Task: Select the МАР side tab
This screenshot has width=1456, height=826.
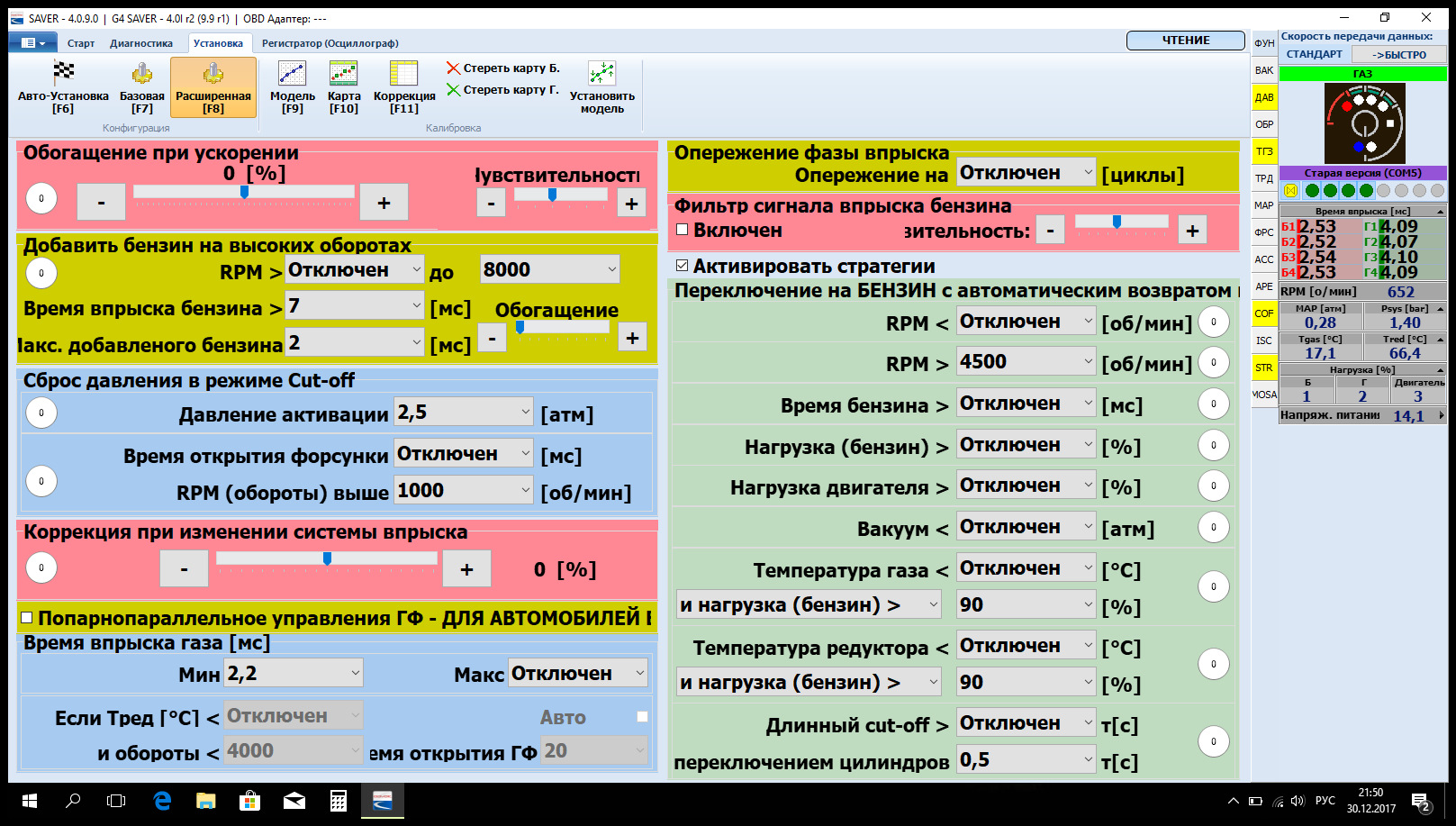Action: [x=1264, y=205]
